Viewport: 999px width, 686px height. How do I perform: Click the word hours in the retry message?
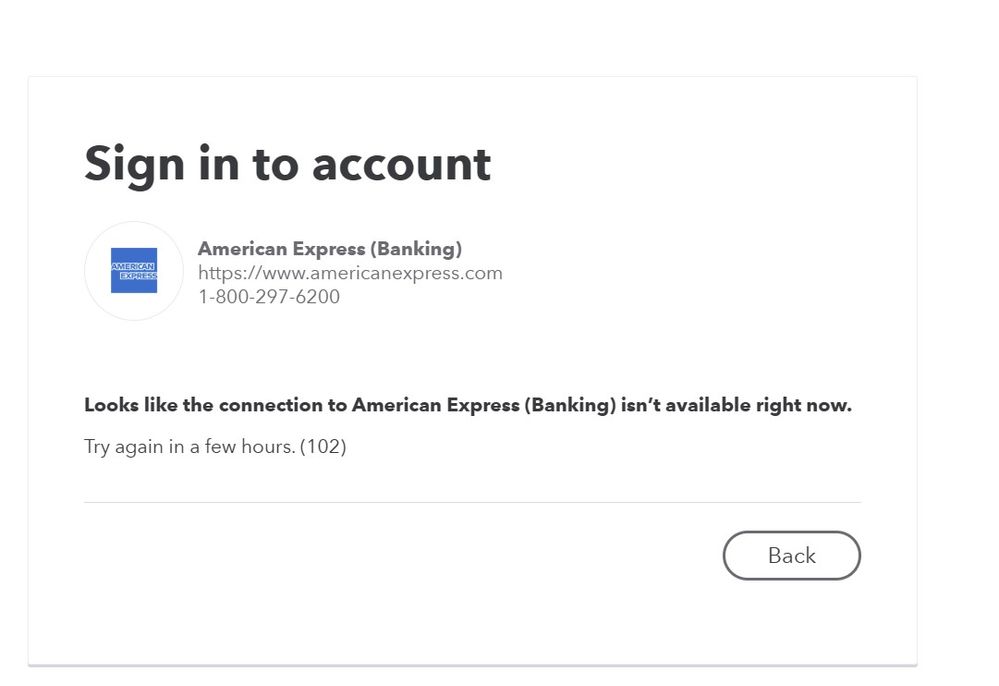(268, 447)
